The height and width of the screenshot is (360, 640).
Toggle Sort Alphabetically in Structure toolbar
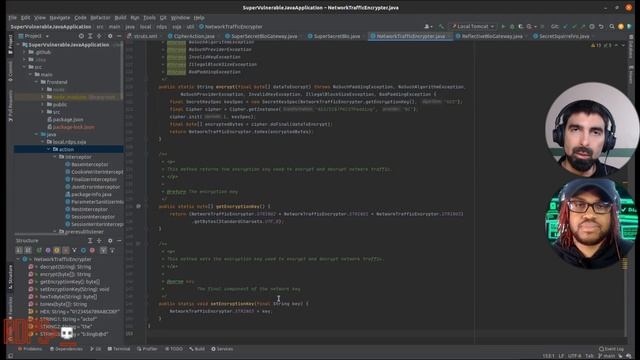tap(28, 250)
